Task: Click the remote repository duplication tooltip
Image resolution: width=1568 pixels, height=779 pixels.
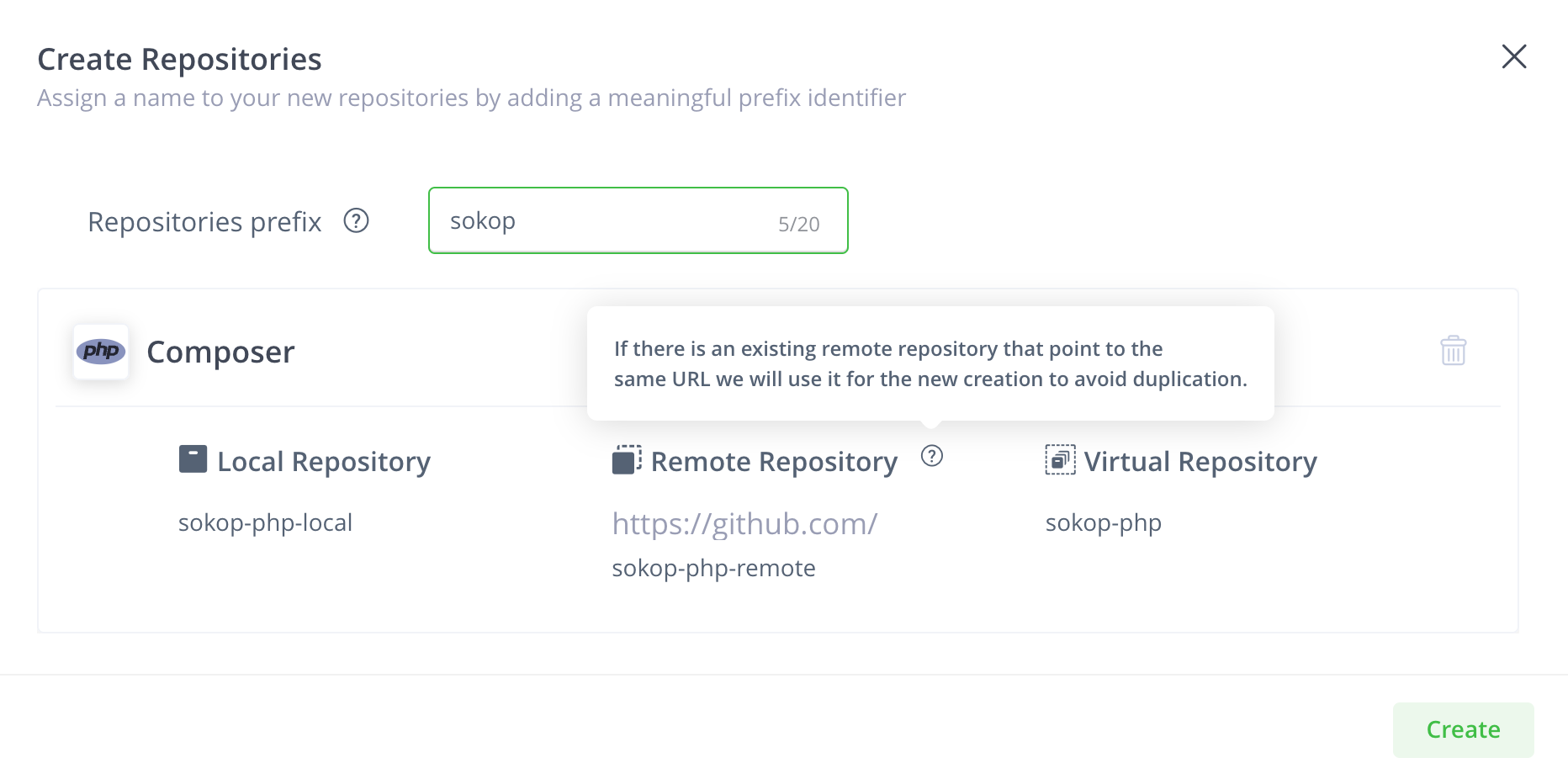Action: 930,363
